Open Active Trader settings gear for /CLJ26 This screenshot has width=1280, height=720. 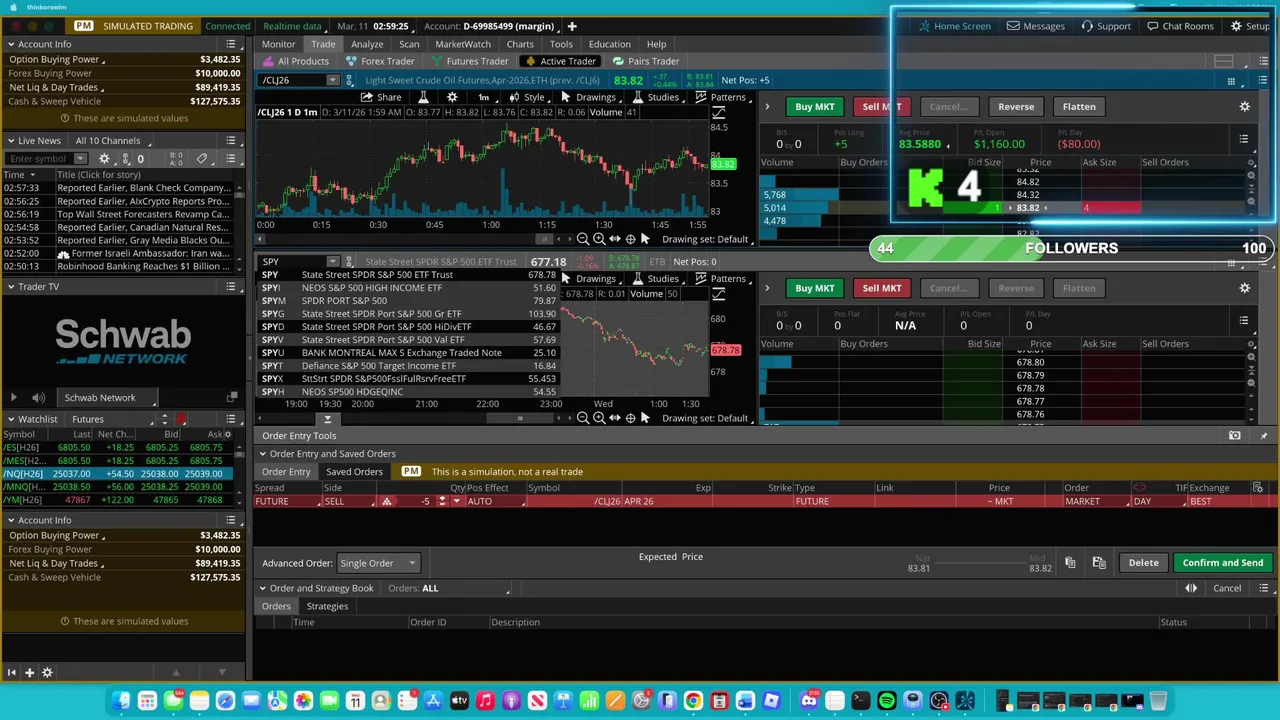coord(1244,106)
